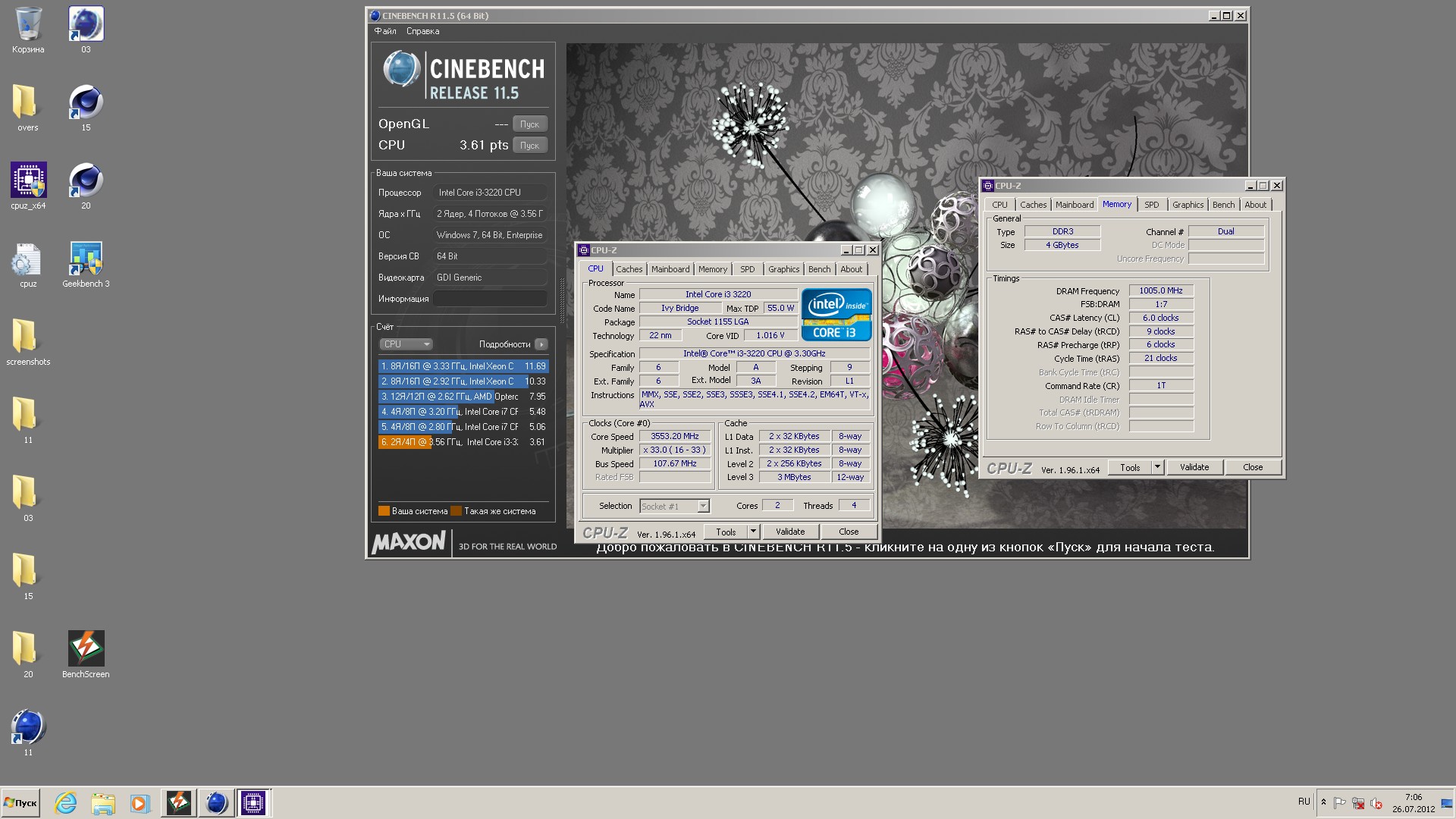The image size is (1456, 819).
Task: Switch to About tab in front CPU-Z
Action: [x=851, y=269]
